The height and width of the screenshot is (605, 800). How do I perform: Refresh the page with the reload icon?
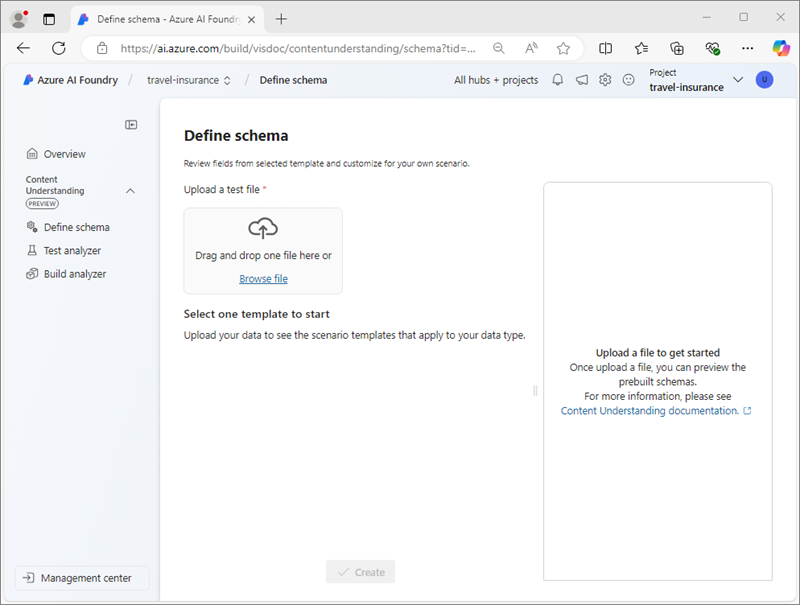[59, 48]
